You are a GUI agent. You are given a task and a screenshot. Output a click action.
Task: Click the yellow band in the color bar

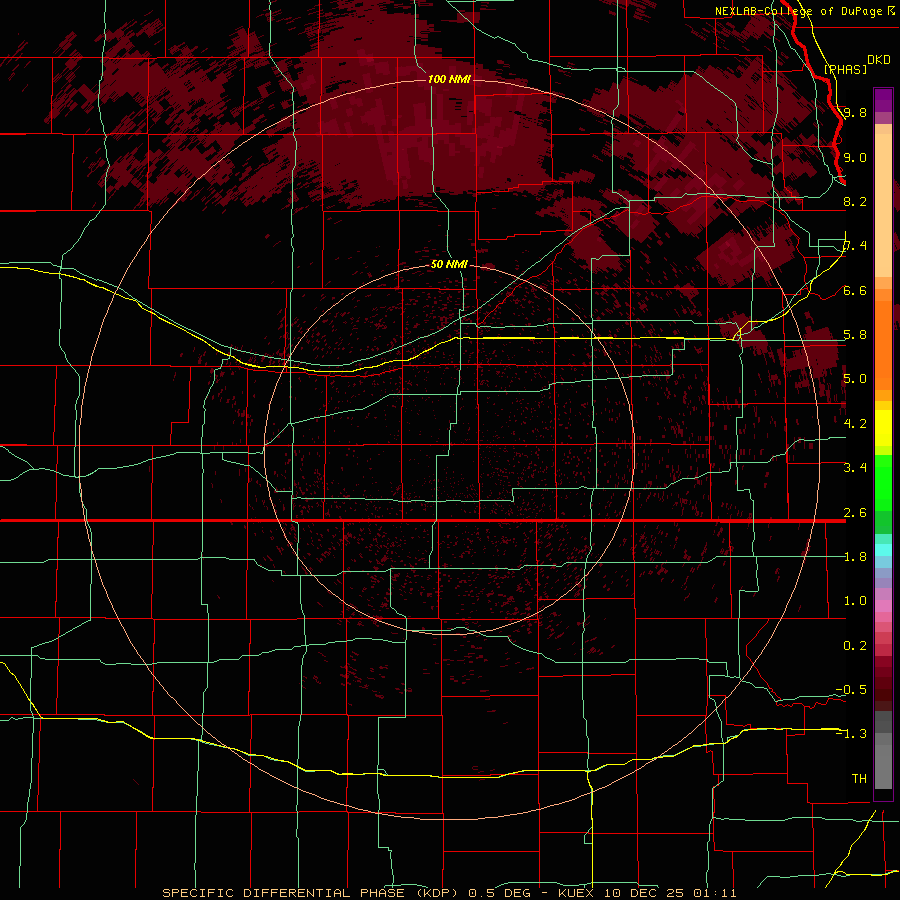883,428
